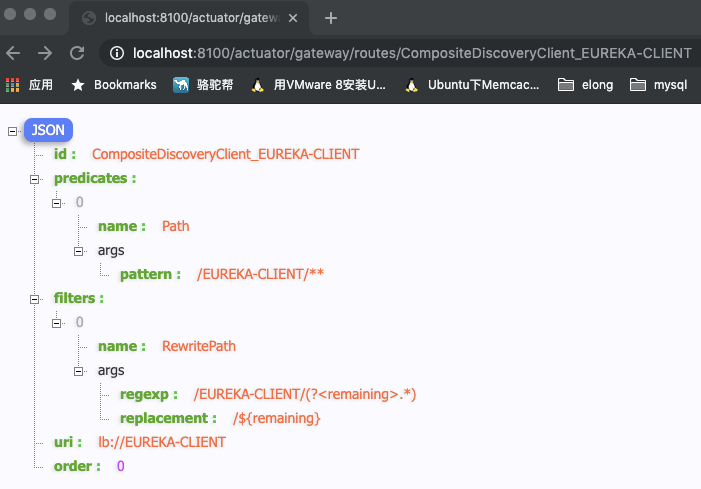Click the pattern value /EUREKA-CLIENT/**

[x=260, y=274]
